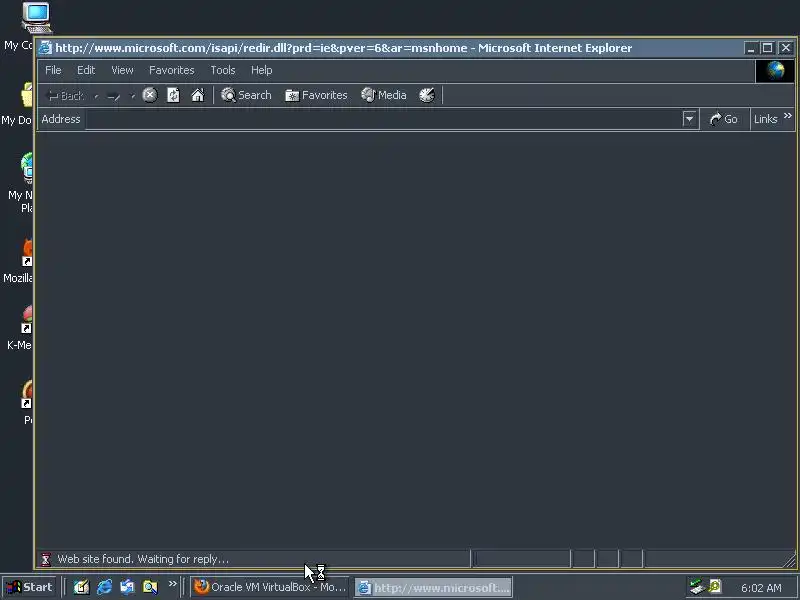
Task: Expand the Address bar dropdown list
Action: (x=689, y=119)
